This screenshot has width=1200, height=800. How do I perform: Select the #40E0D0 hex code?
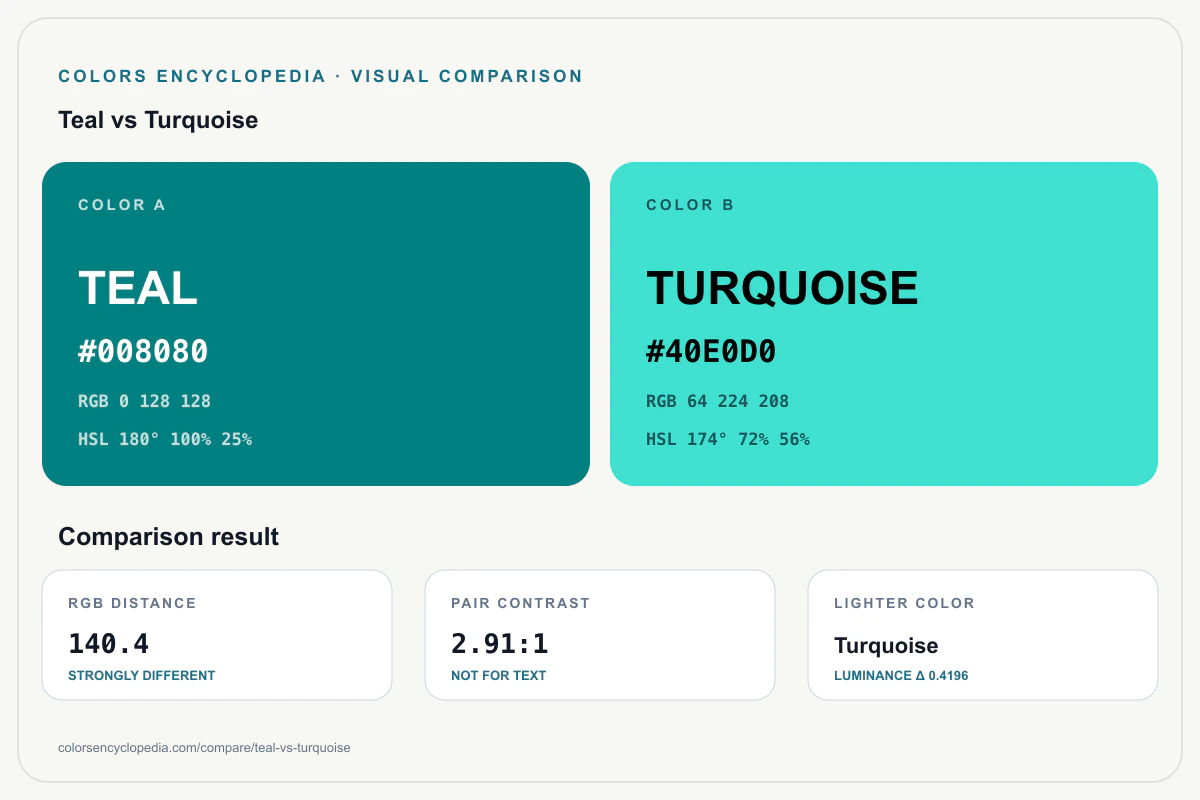[711, 352]
